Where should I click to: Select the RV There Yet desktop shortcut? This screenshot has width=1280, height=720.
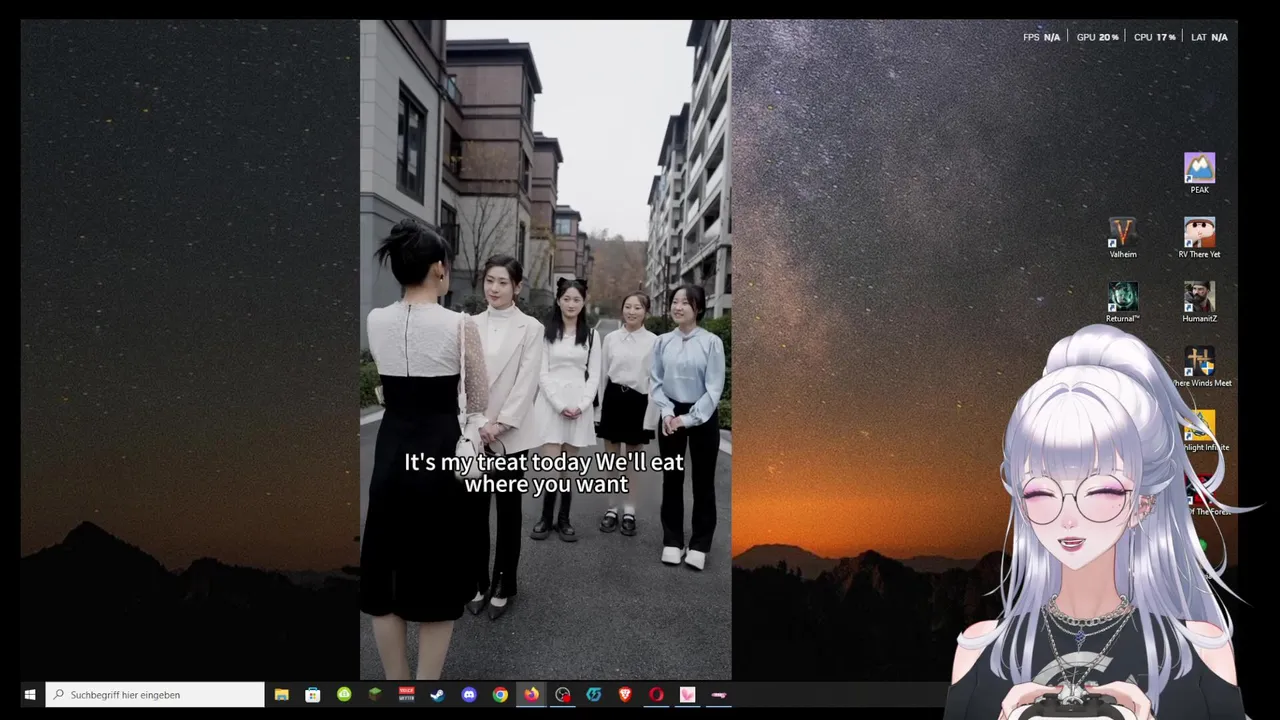1199,238
